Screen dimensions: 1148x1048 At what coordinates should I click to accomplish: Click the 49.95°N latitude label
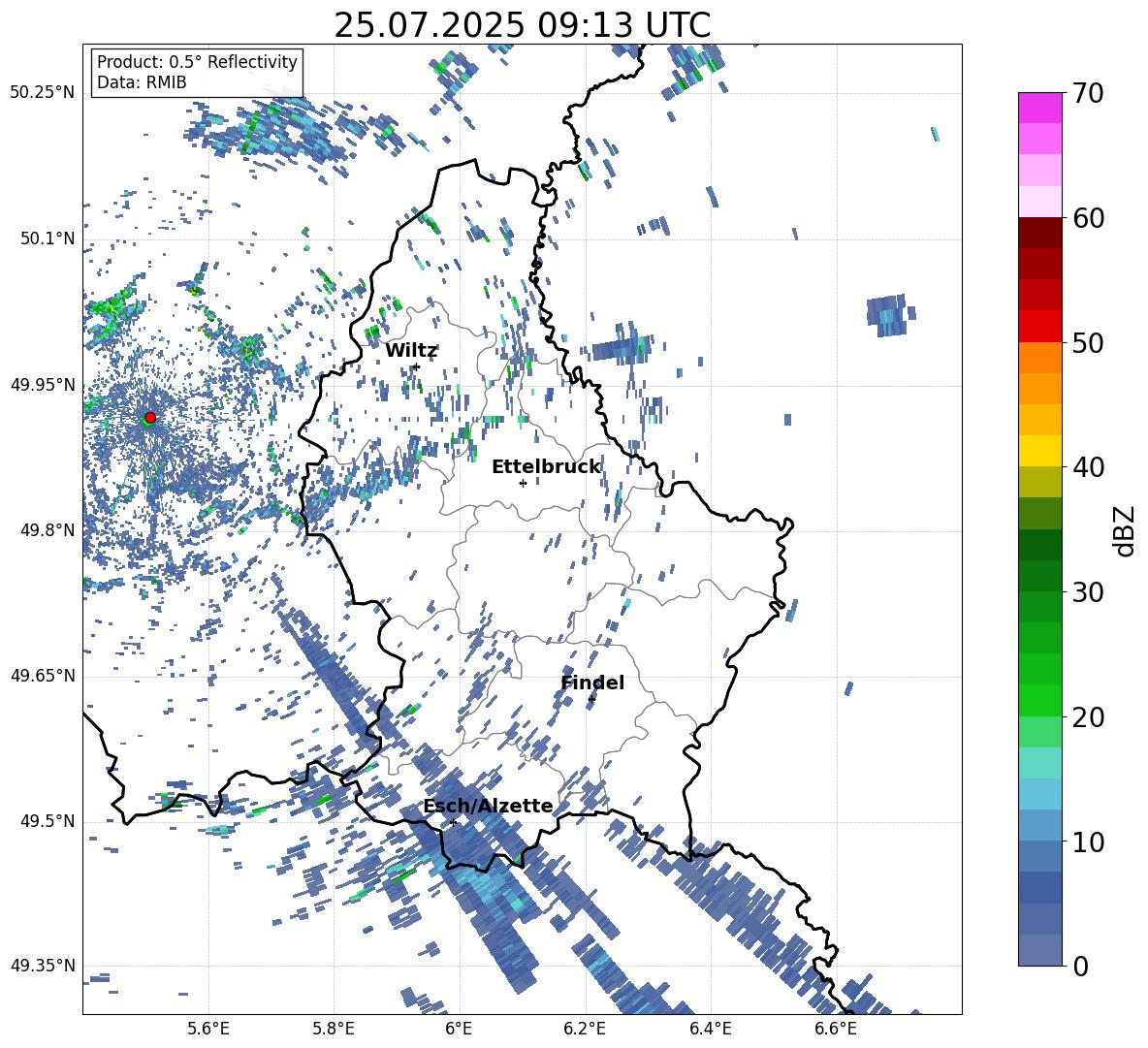(x=43, y=385)
